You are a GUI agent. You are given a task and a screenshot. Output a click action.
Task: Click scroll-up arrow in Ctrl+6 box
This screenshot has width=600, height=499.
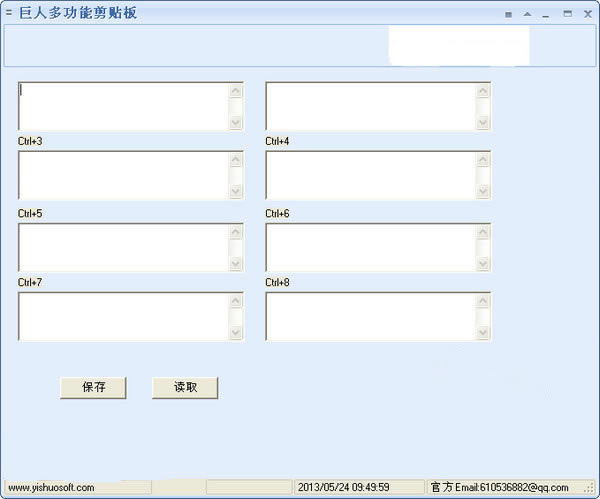pyautogui.click(x=483, y=232)
